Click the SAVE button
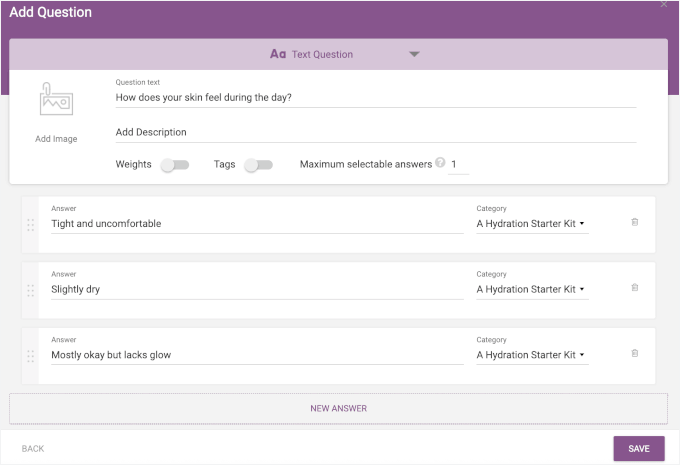 (x=638, y=449)
